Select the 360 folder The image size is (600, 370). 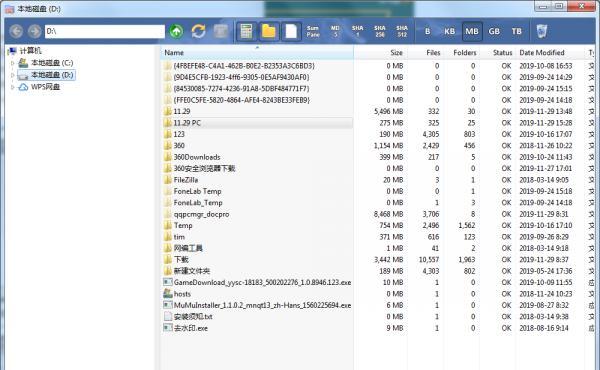click(x=179, y=145)
